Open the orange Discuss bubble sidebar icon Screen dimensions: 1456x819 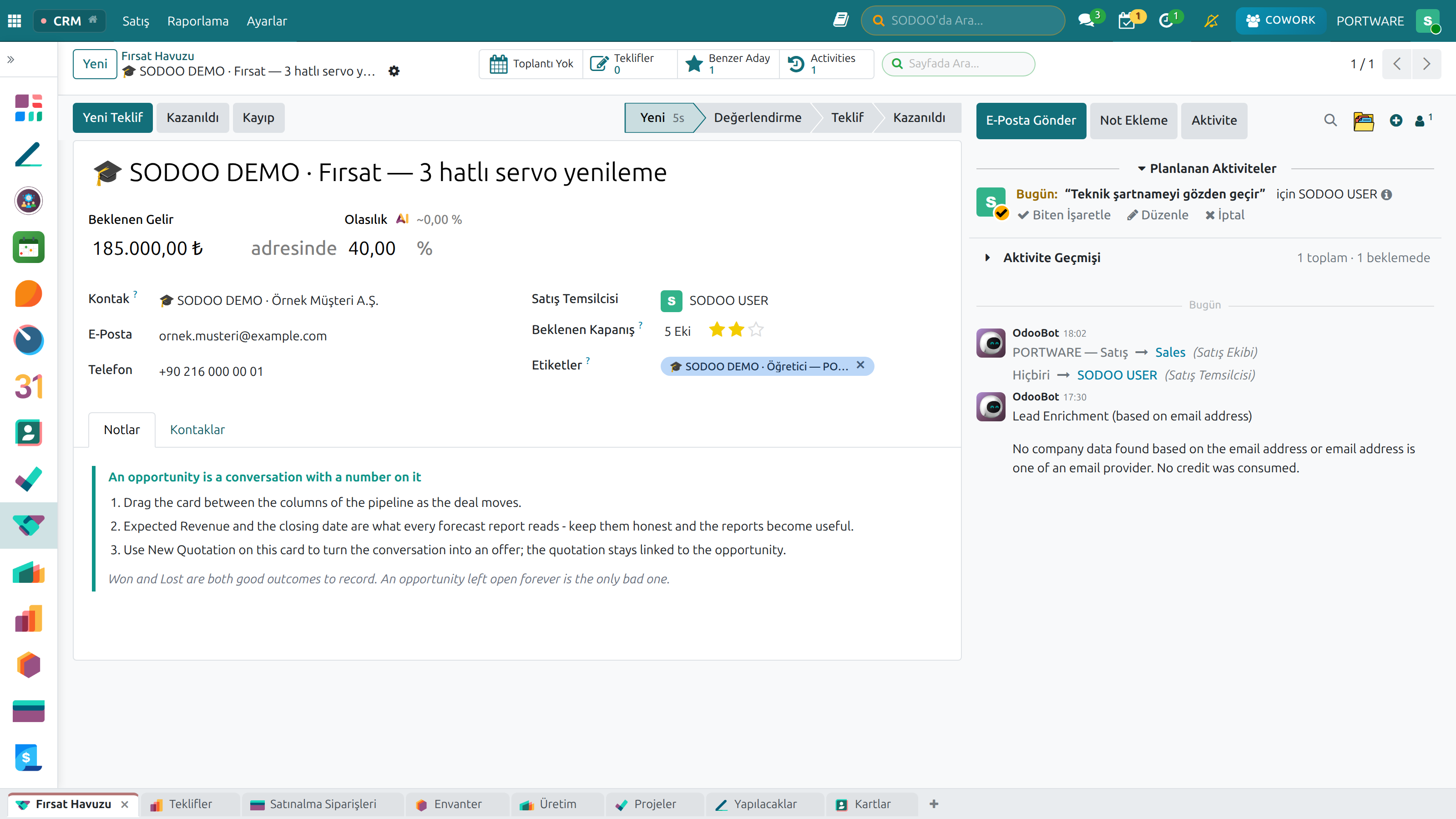click(x=28, y=293)
